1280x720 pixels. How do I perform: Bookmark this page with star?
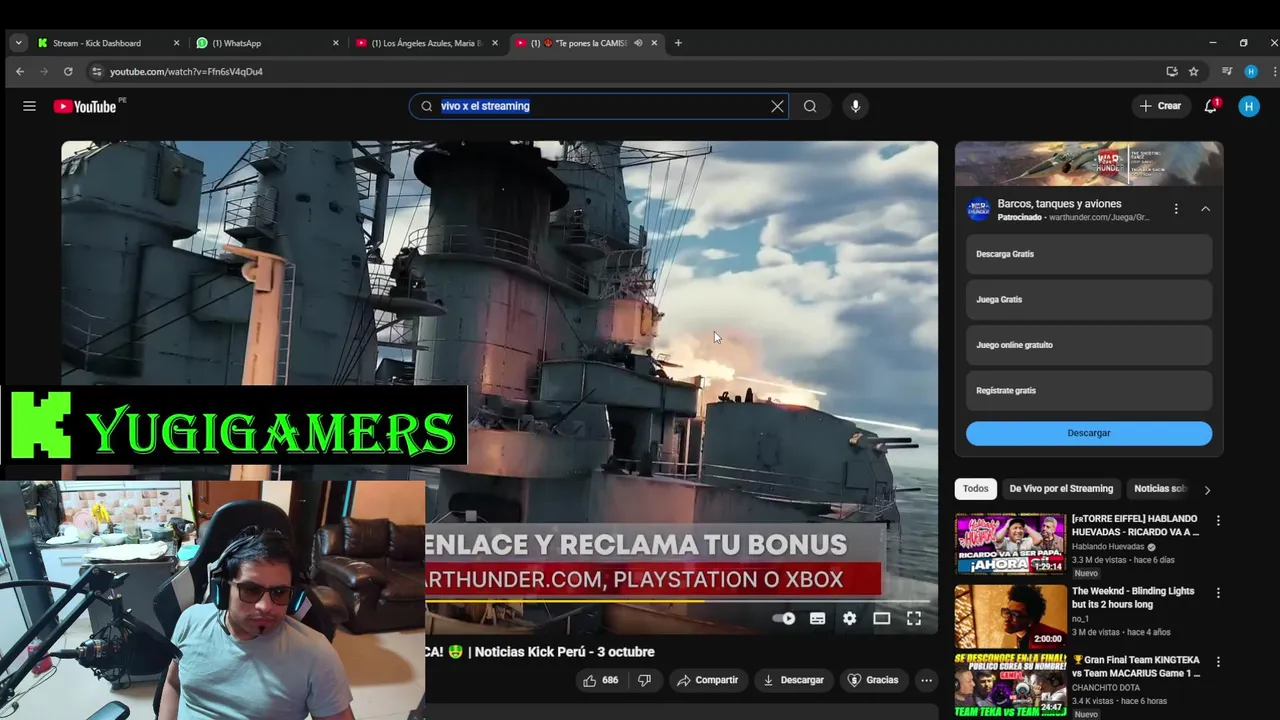1193,72
